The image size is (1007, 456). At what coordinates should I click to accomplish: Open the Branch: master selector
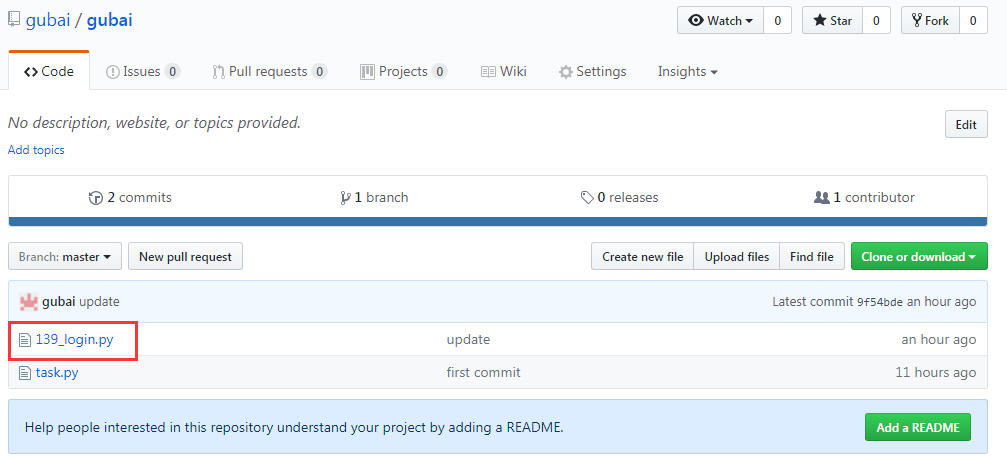tap(65, 256)
